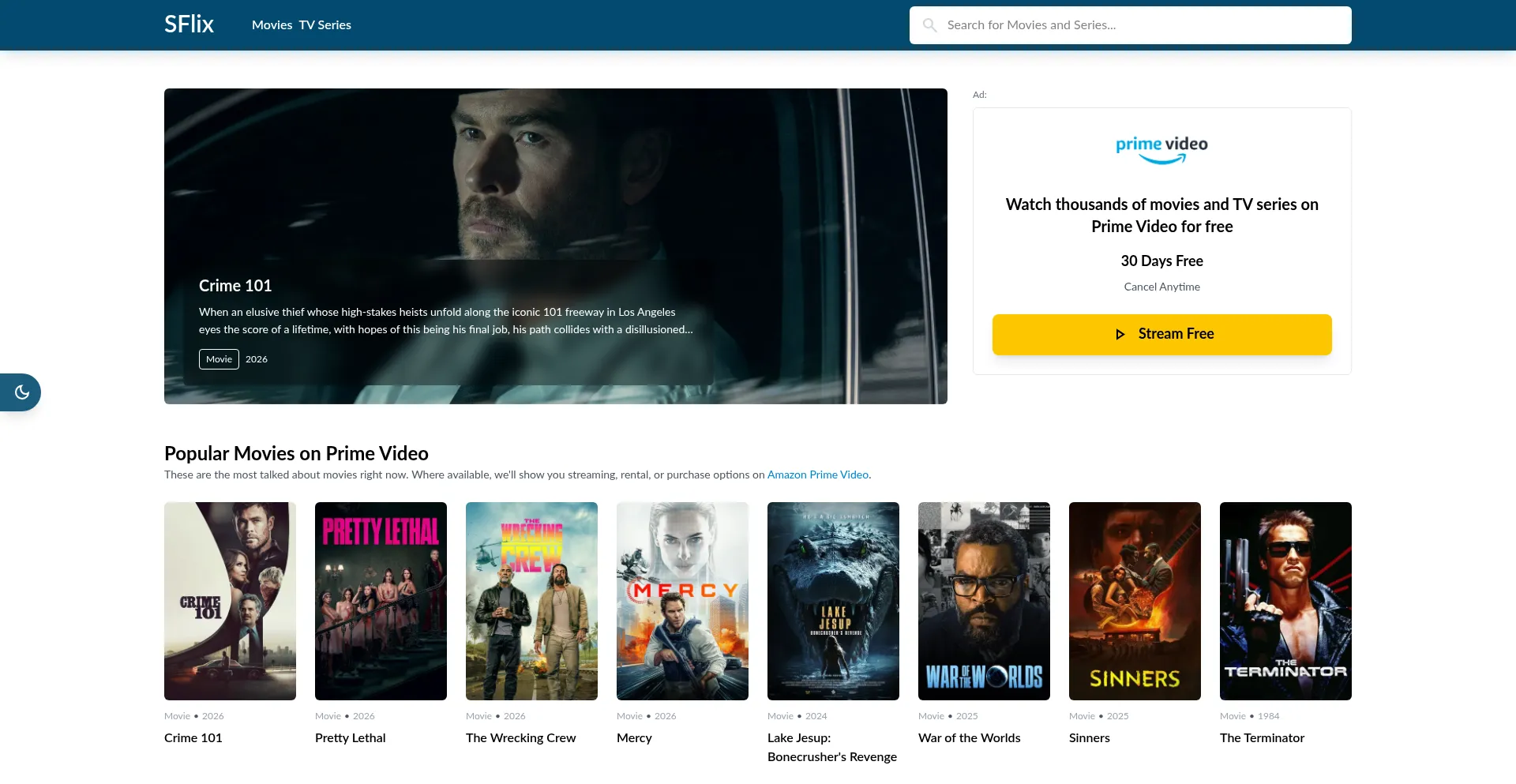The image size is (1516, 784).
Task: Focus the Search for Movies and Series field
Action: coord(1131,25)
